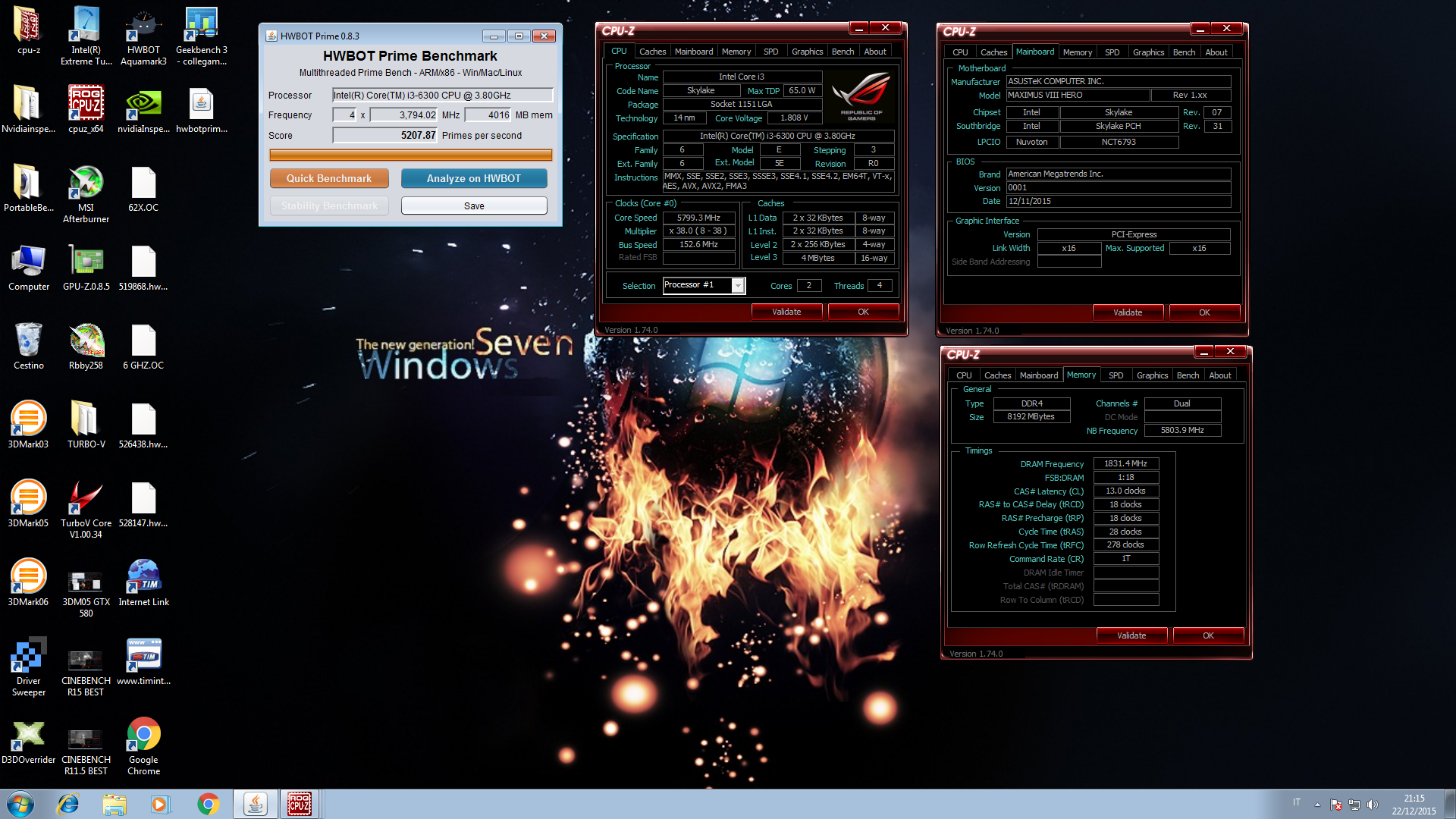
Task: Open 519868.hw file on desktop
Action: click(x=143, y=267)
